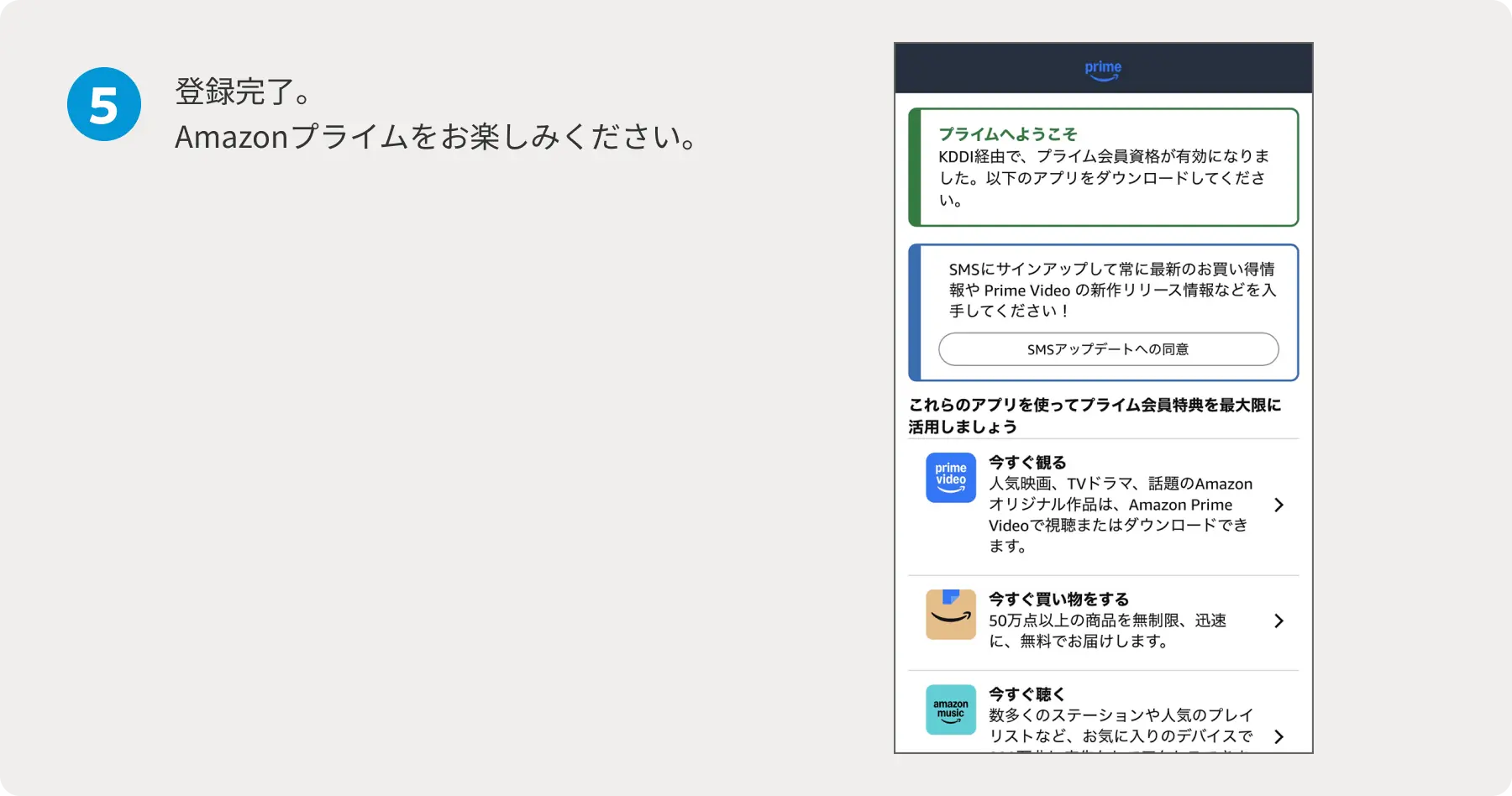This screenshot has height=796, width=1512.
Task: Click the arrow beside 今すぐ買い物をする
Action: coord(1278,621)
